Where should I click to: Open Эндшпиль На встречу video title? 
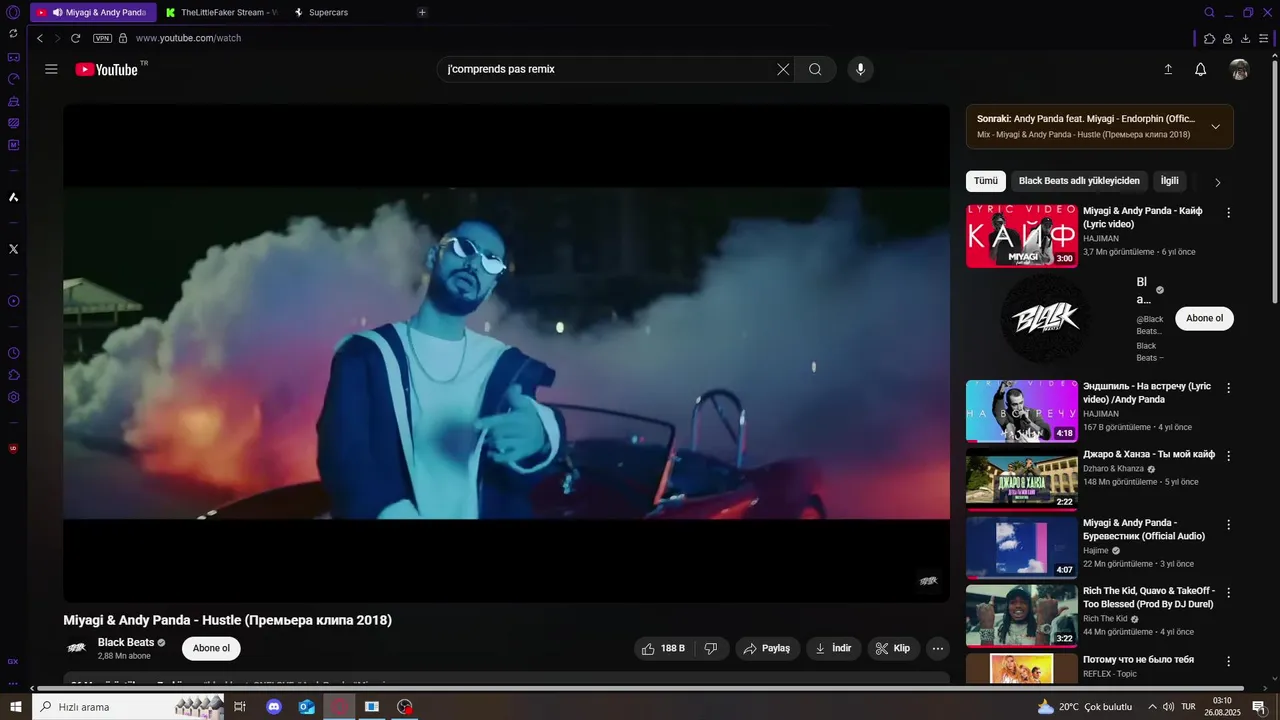tap(1147, 393)
